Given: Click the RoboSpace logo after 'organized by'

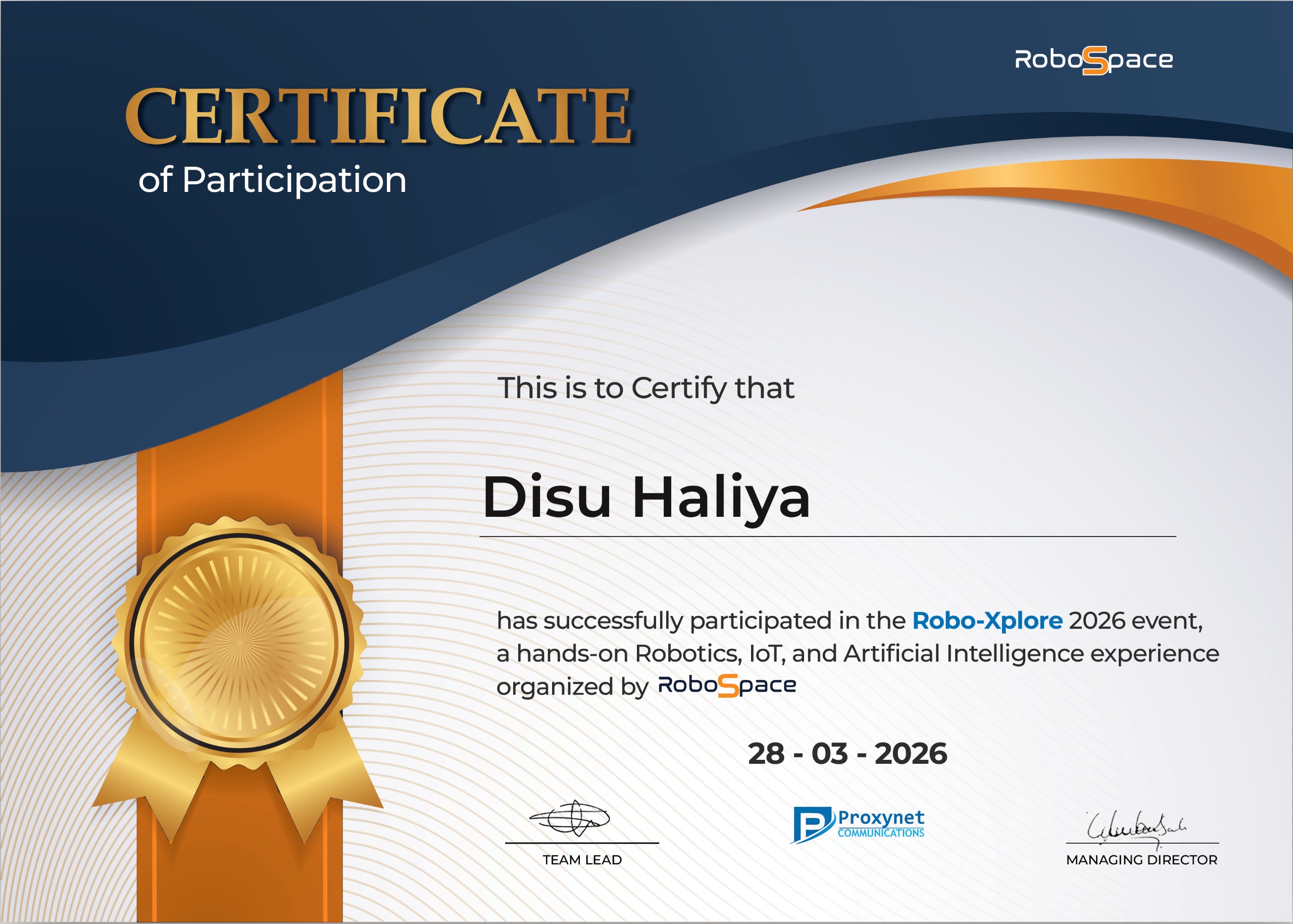Looking at the screenshot, I should pos(727,685).
